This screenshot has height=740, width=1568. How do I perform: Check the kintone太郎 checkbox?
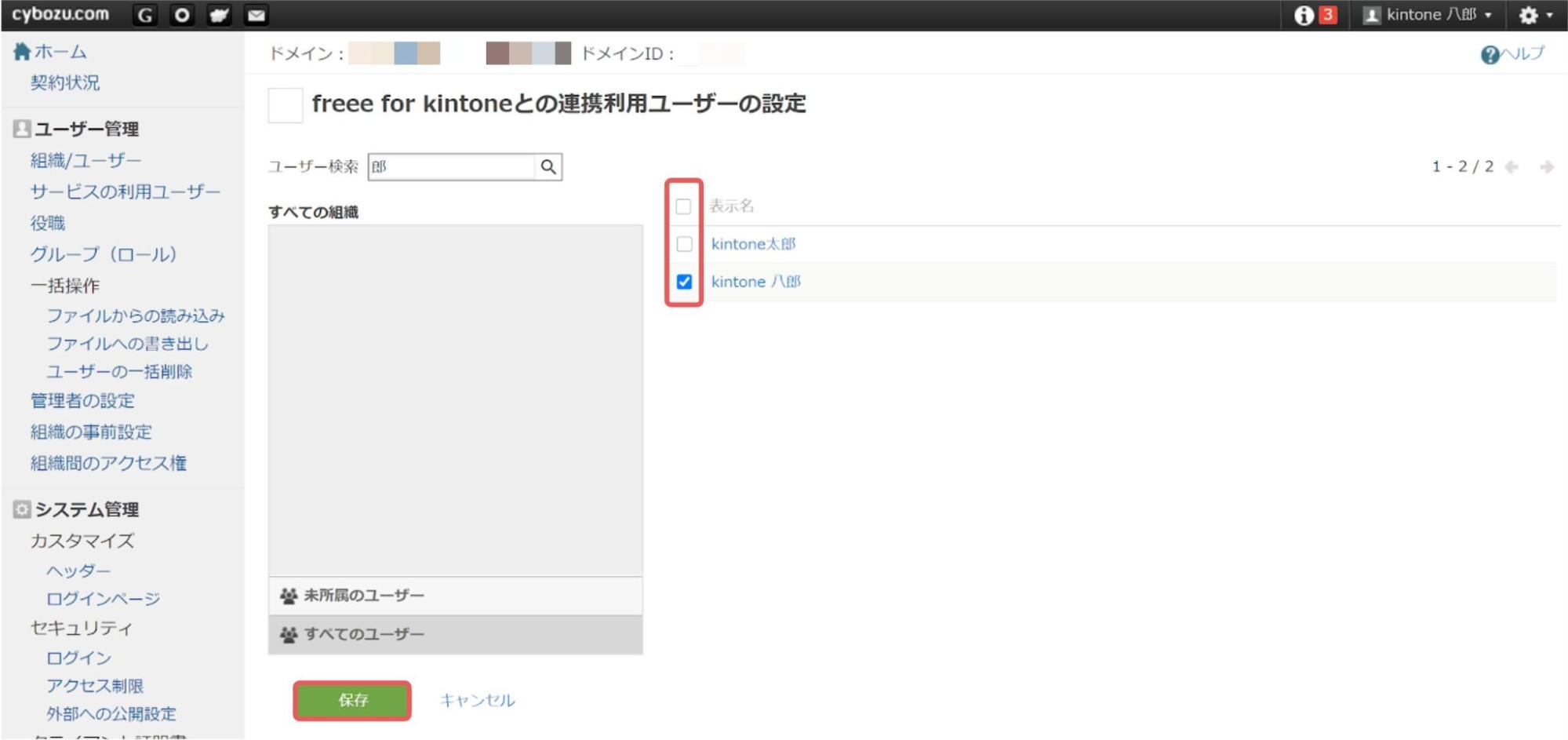click(684, 244)
